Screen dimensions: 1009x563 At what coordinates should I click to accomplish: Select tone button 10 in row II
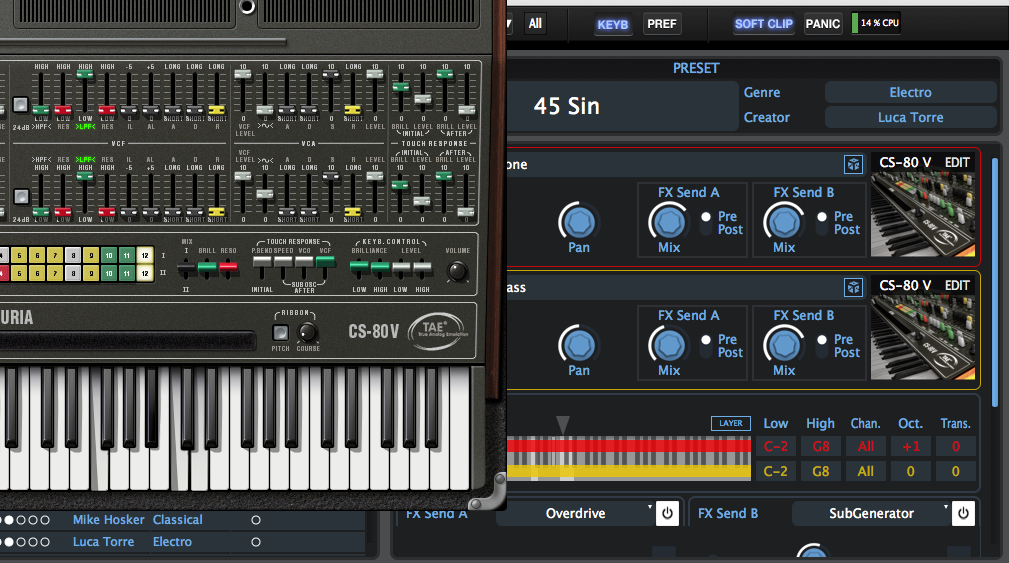click(109, 273)
